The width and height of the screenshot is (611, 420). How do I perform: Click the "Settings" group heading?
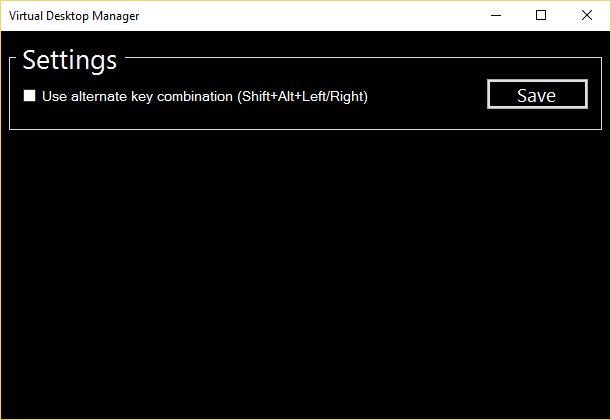tap(70, 60)
